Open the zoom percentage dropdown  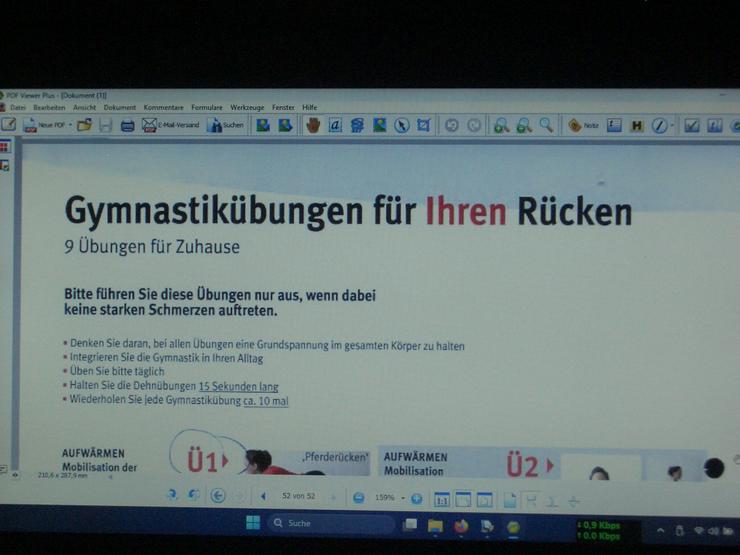pos(402,497)
